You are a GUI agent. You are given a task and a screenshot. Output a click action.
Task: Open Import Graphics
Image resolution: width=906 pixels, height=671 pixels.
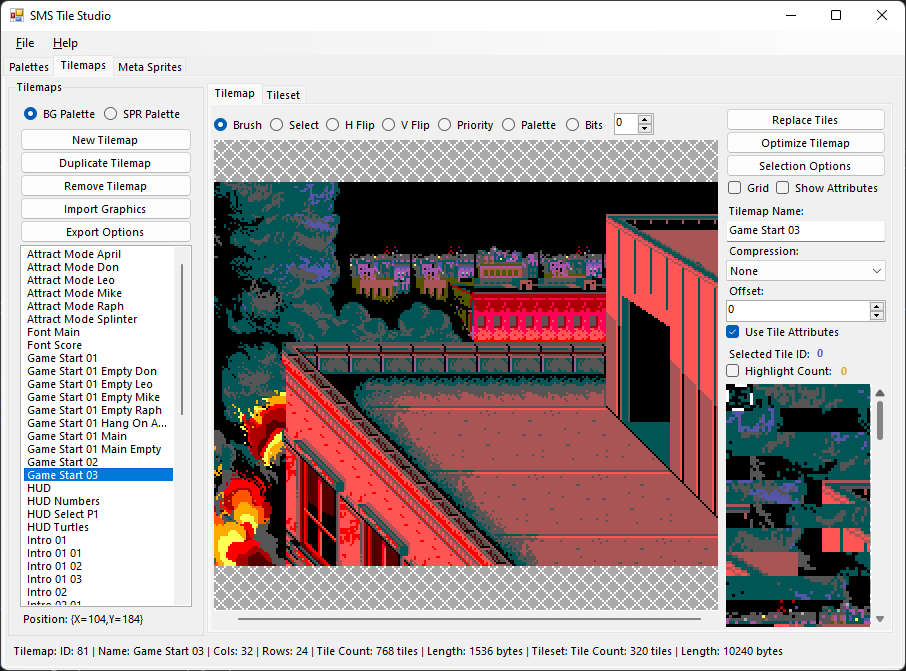[105, 209]
